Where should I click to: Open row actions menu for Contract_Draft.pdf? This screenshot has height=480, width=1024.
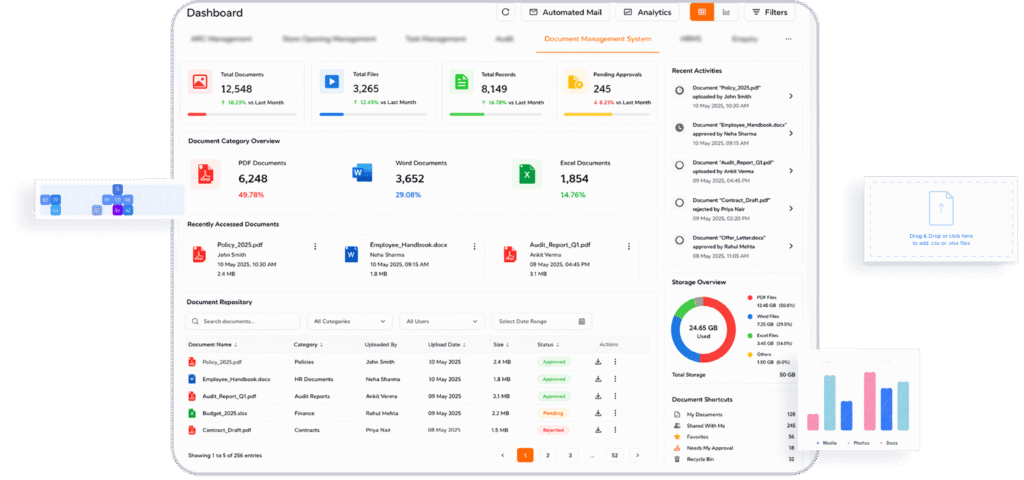[615, 430]
